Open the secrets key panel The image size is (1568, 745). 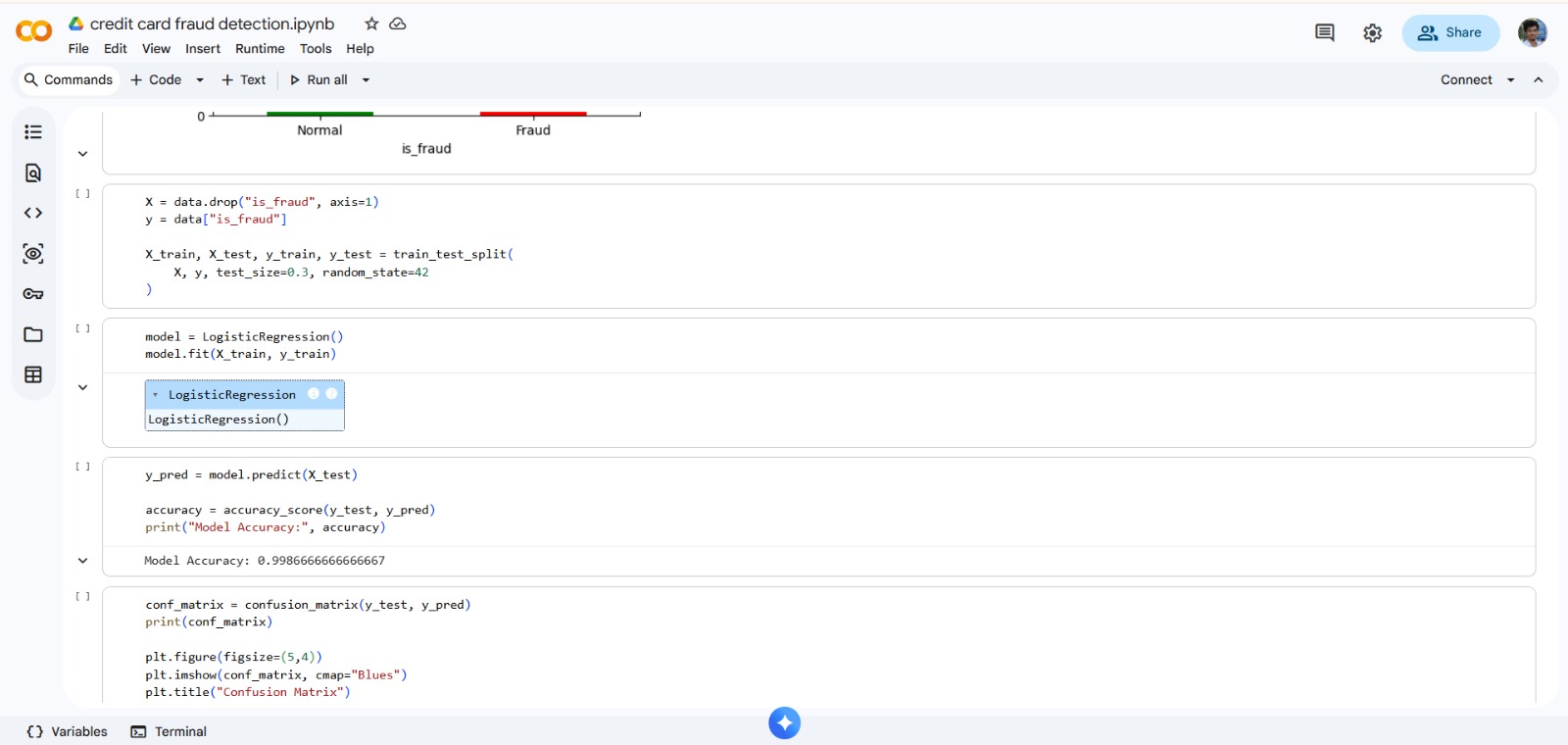click(33, 294)
